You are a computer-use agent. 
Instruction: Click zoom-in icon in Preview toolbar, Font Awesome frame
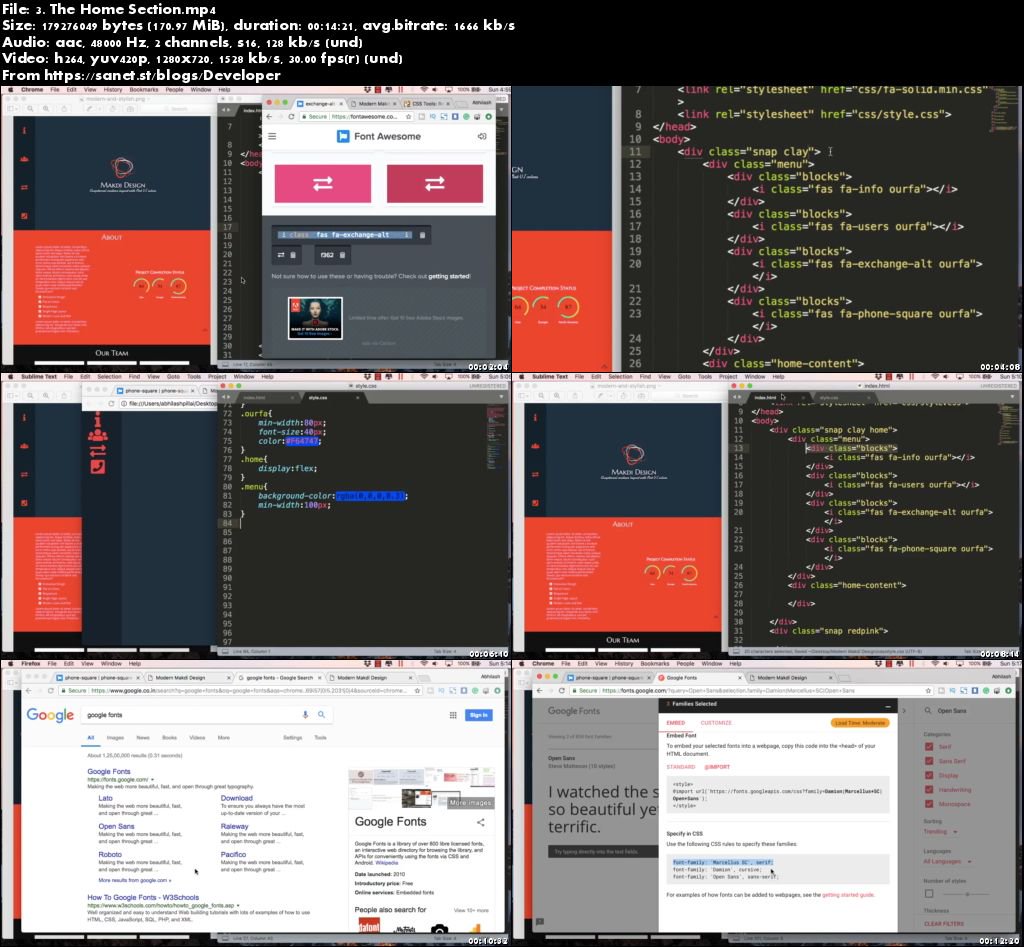(46, 108)
